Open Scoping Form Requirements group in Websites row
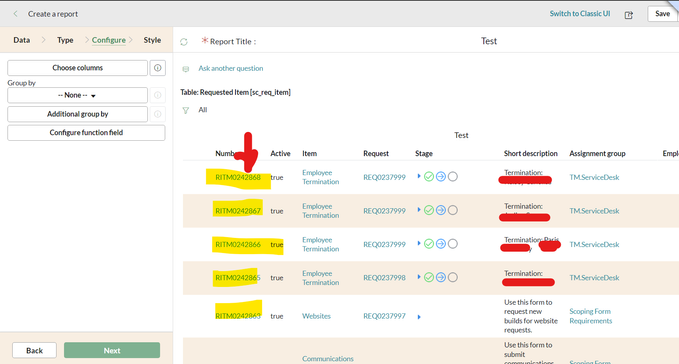Image resolution: width=679 pixels, height=364 pixels. 591,316
